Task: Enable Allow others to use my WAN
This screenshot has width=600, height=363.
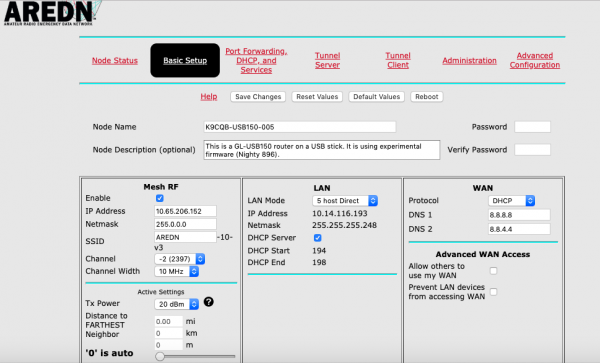Action: coord(494,271)
